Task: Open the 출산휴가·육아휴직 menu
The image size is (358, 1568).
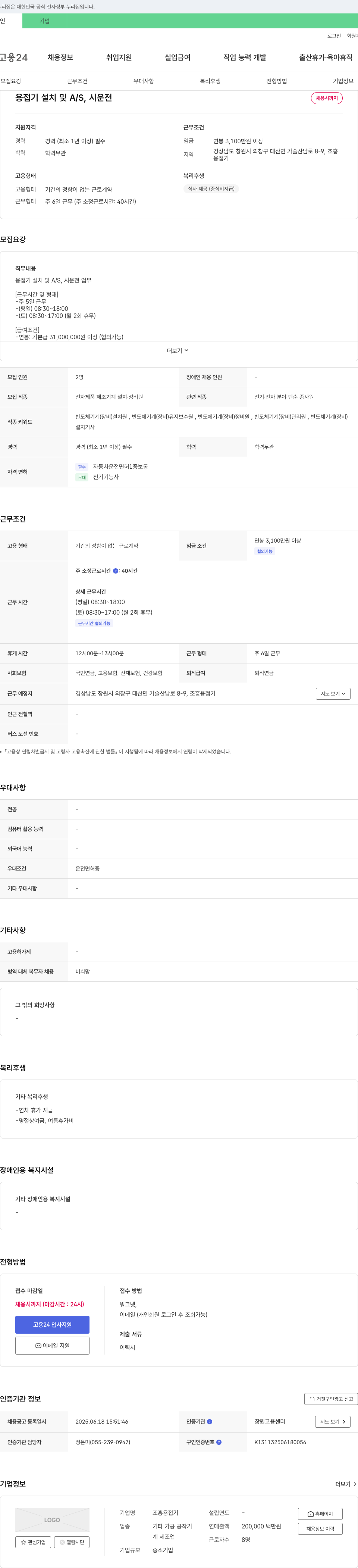Action: tap(326, 57)
